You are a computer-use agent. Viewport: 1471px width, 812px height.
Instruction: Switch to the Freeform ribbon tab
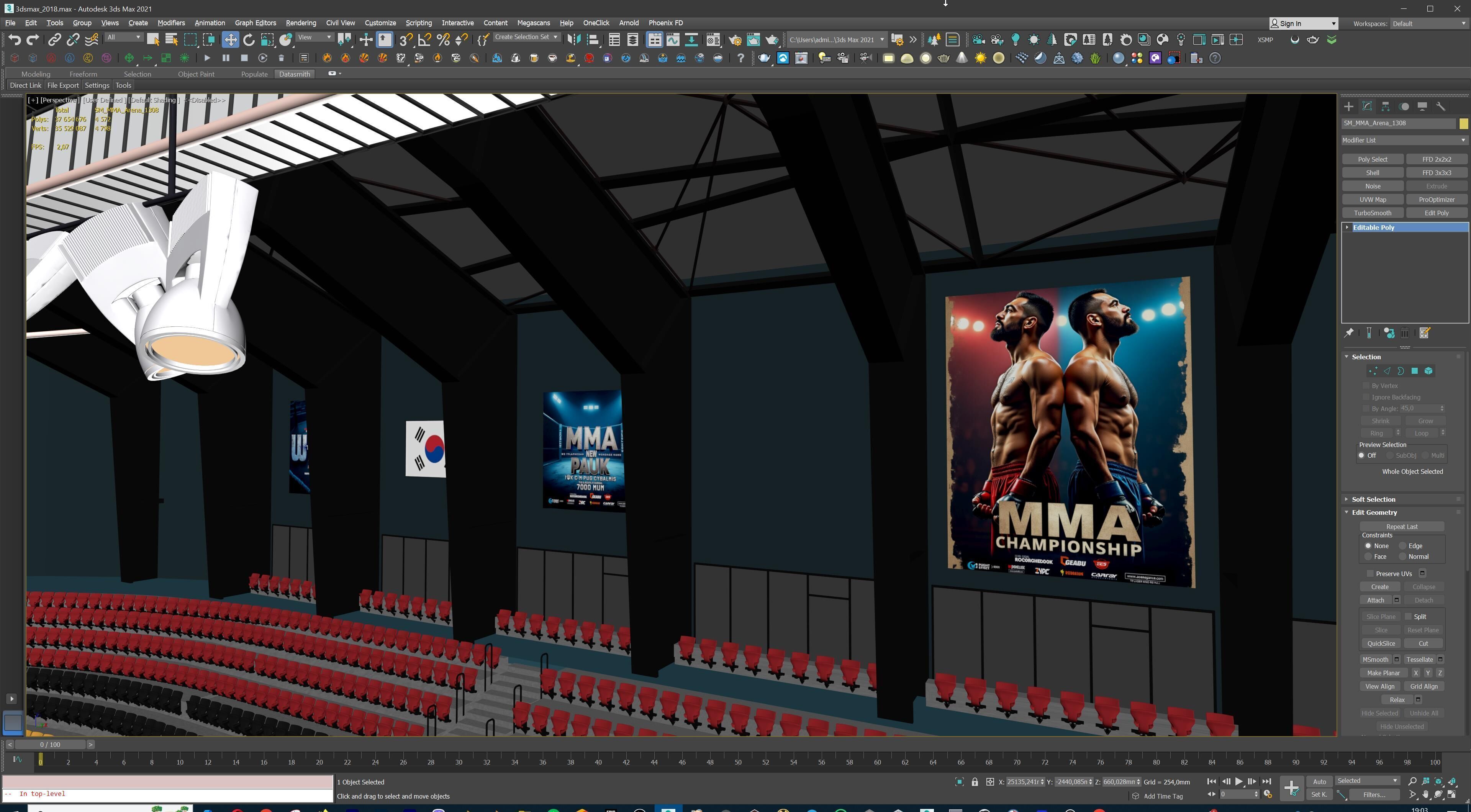[84, 74]
